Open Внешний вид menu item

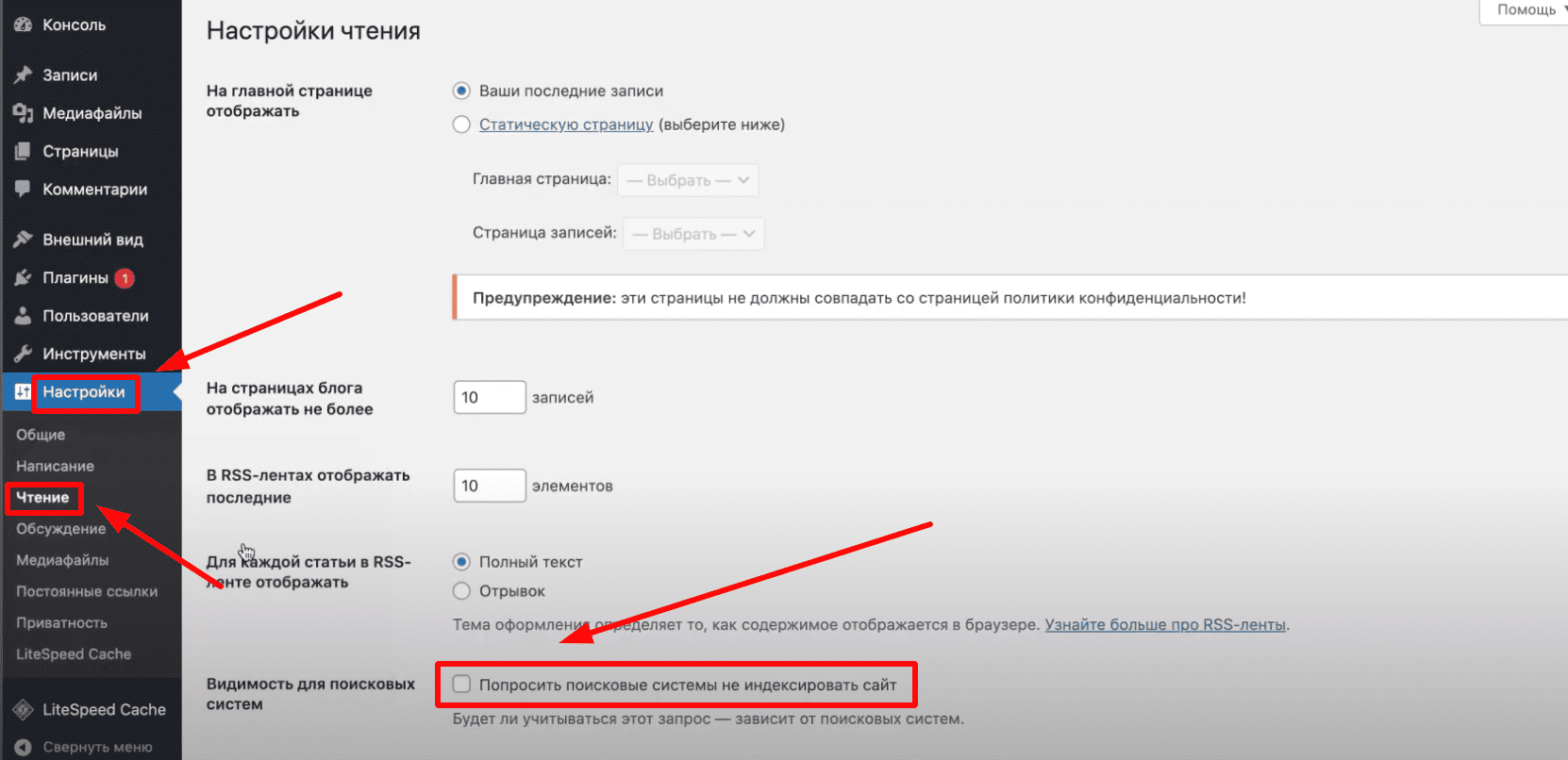91,240
